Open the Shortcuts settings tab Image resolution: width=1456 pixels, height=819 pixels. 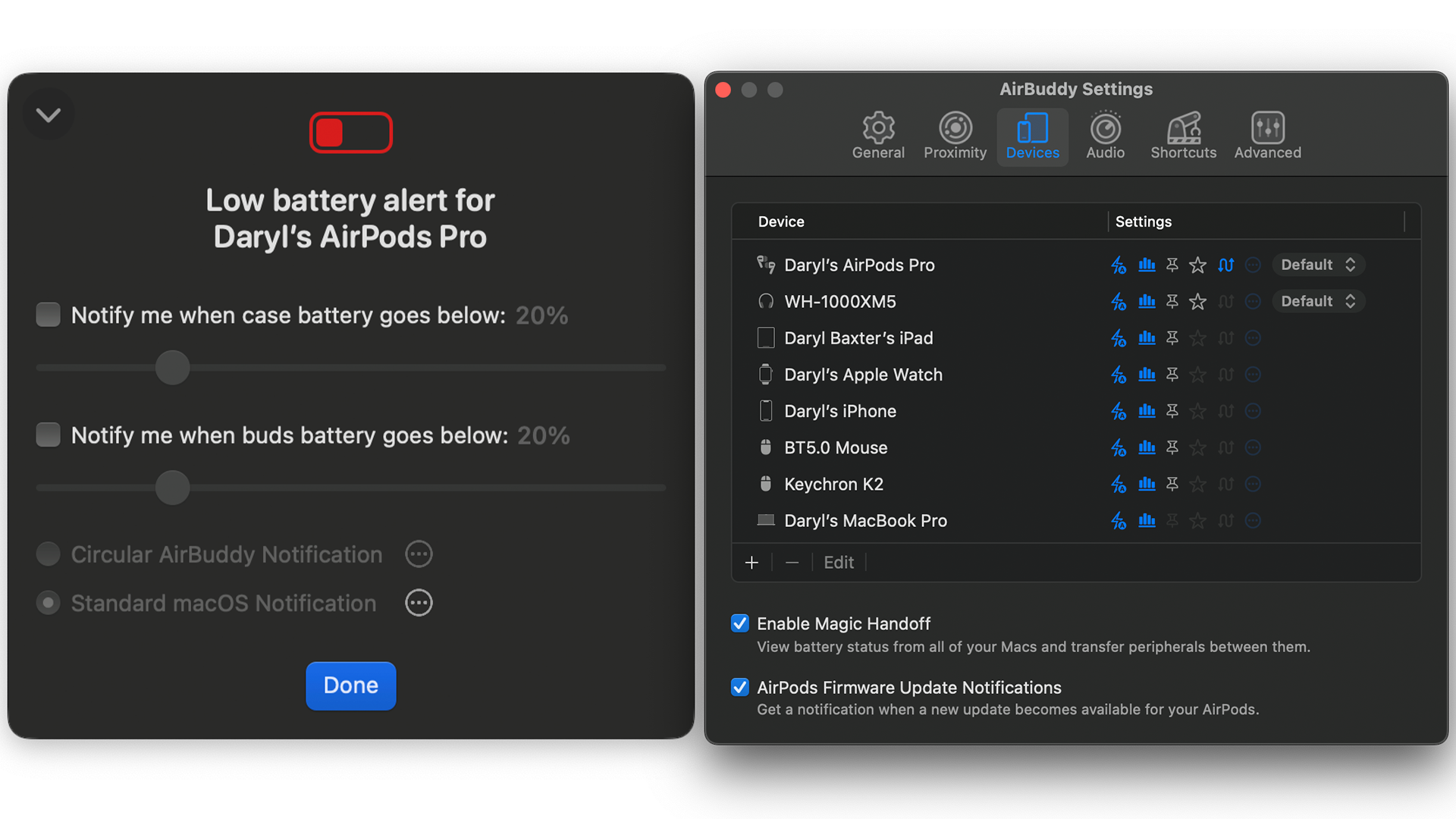click(1183, 136)
